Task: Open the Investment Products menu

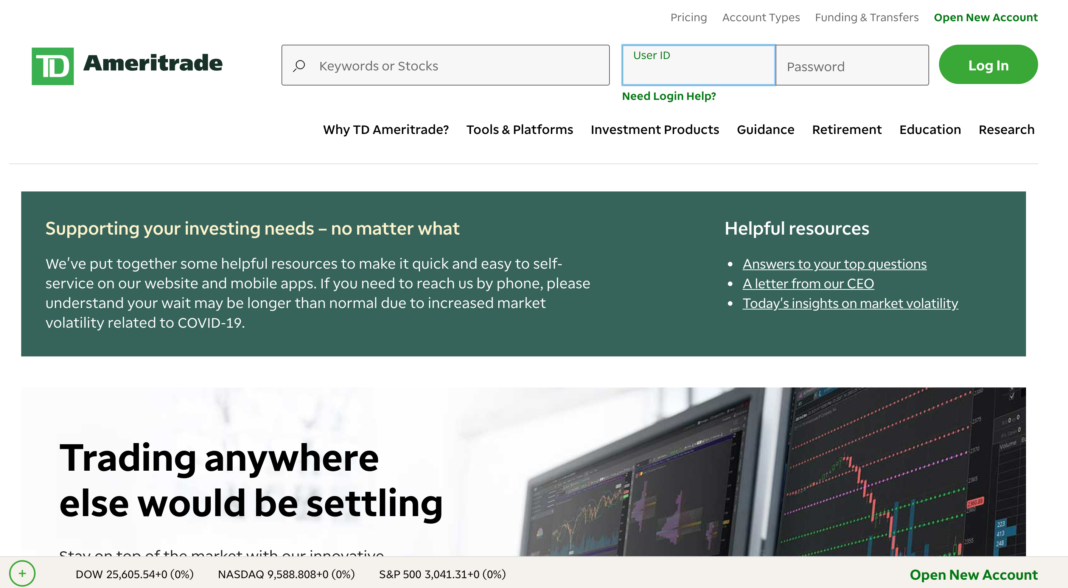Action: pos(654,129)
